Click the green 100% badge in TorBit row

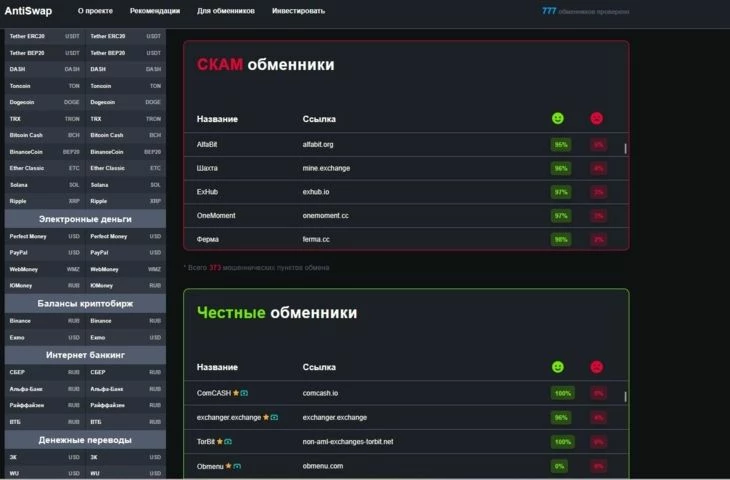pyautogui.click(x=562, y=441)
